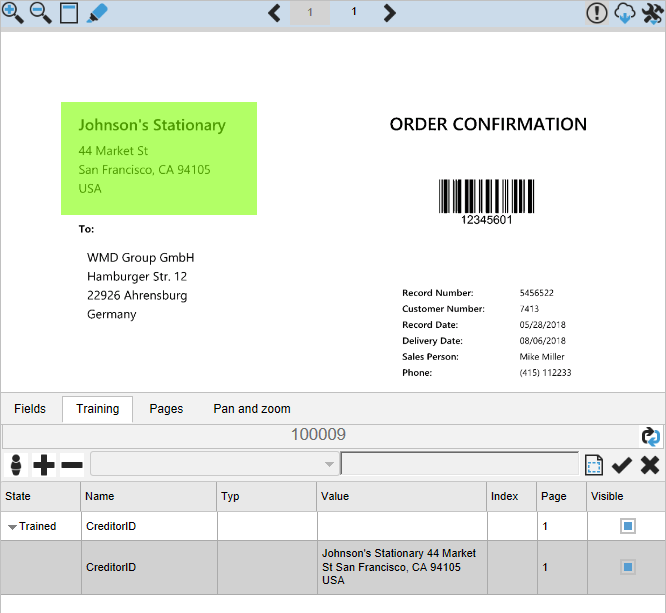Open the exclamation warning icon
Screen dimensions: 666x613
point(597,13)
